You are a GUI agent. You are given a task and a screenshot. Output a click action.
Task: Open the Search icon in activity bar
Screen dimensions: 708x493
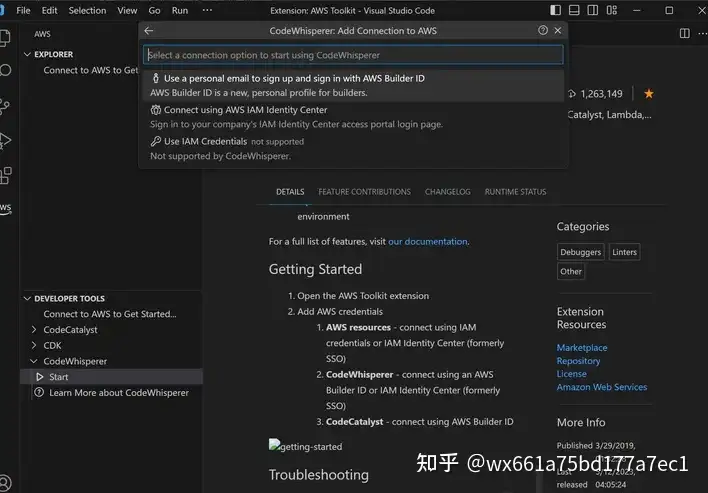click(x=5, y=70)
